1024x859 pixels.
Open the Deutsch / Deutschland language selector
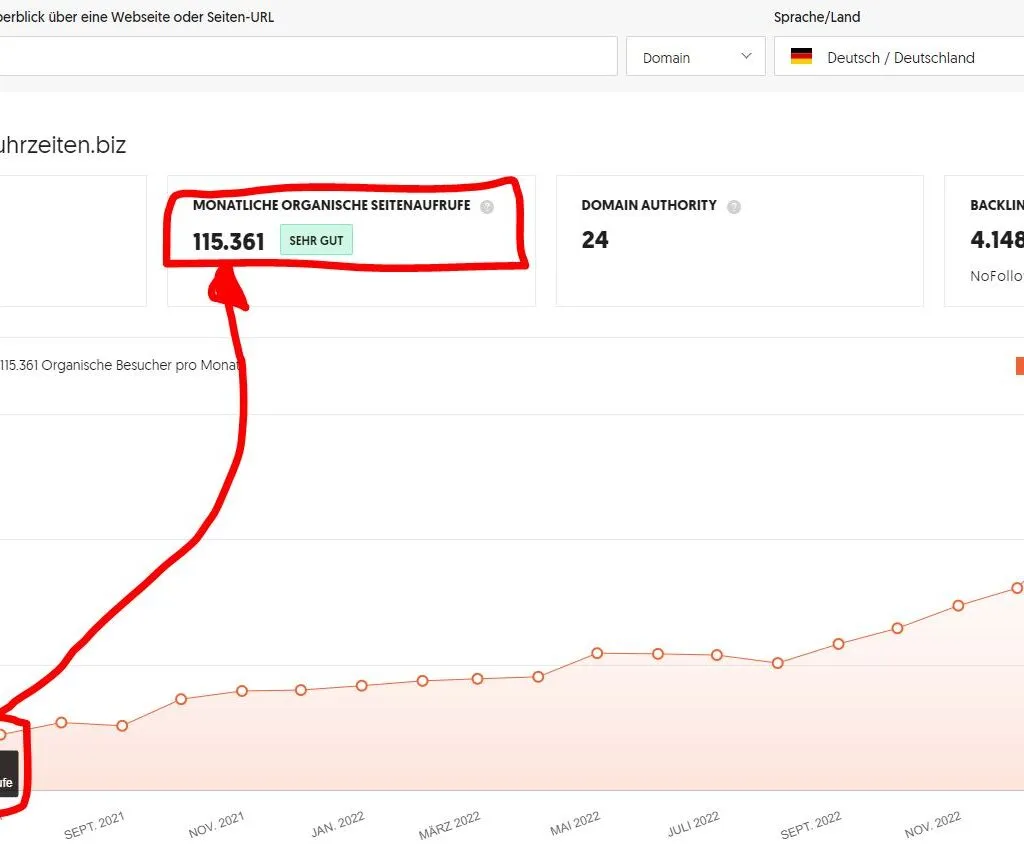click(x=899, y=57)
